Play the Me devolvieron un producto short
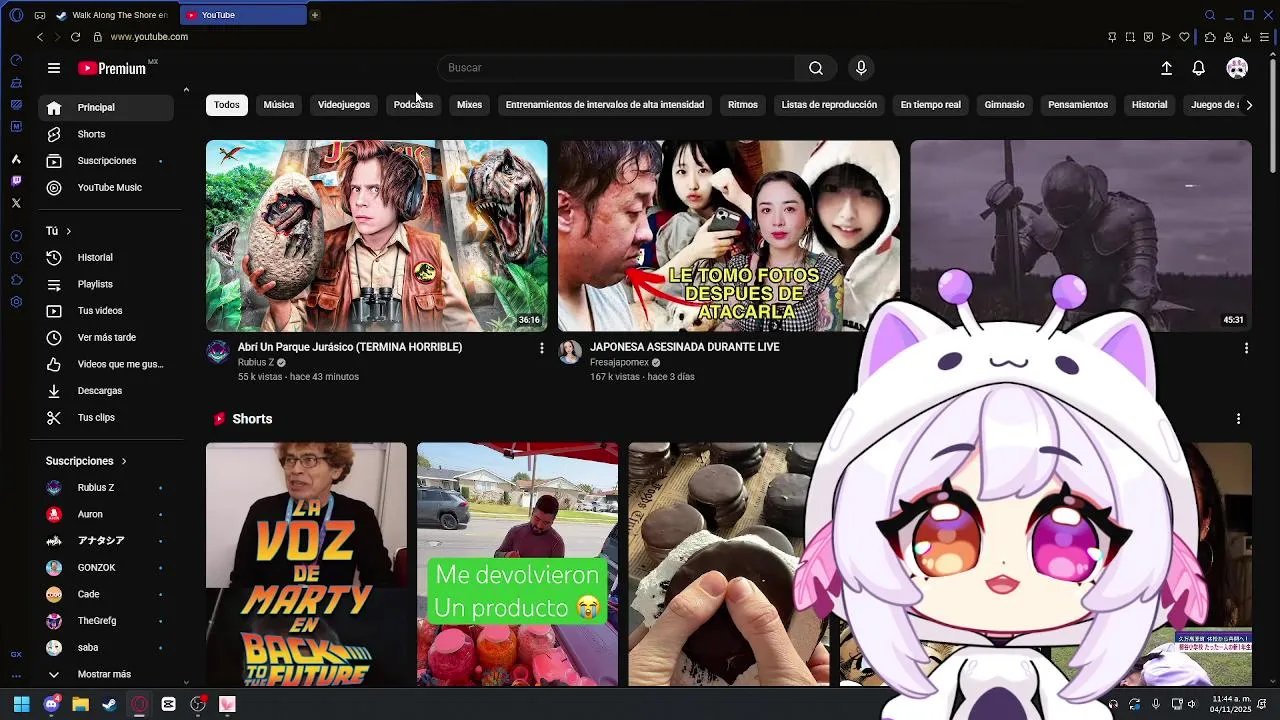Screen dimensions: 1280x720 point(517,564)
